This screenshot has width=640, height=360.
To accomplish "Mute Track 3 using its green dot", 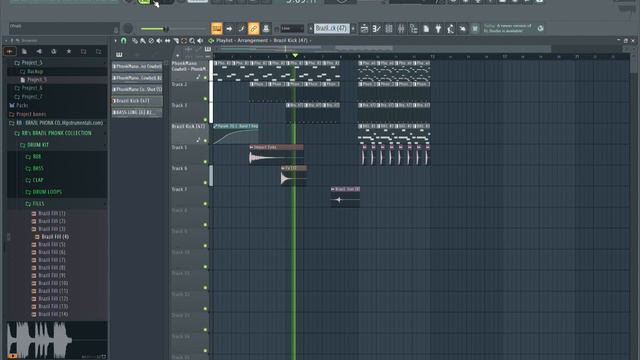I will [205, 120].
